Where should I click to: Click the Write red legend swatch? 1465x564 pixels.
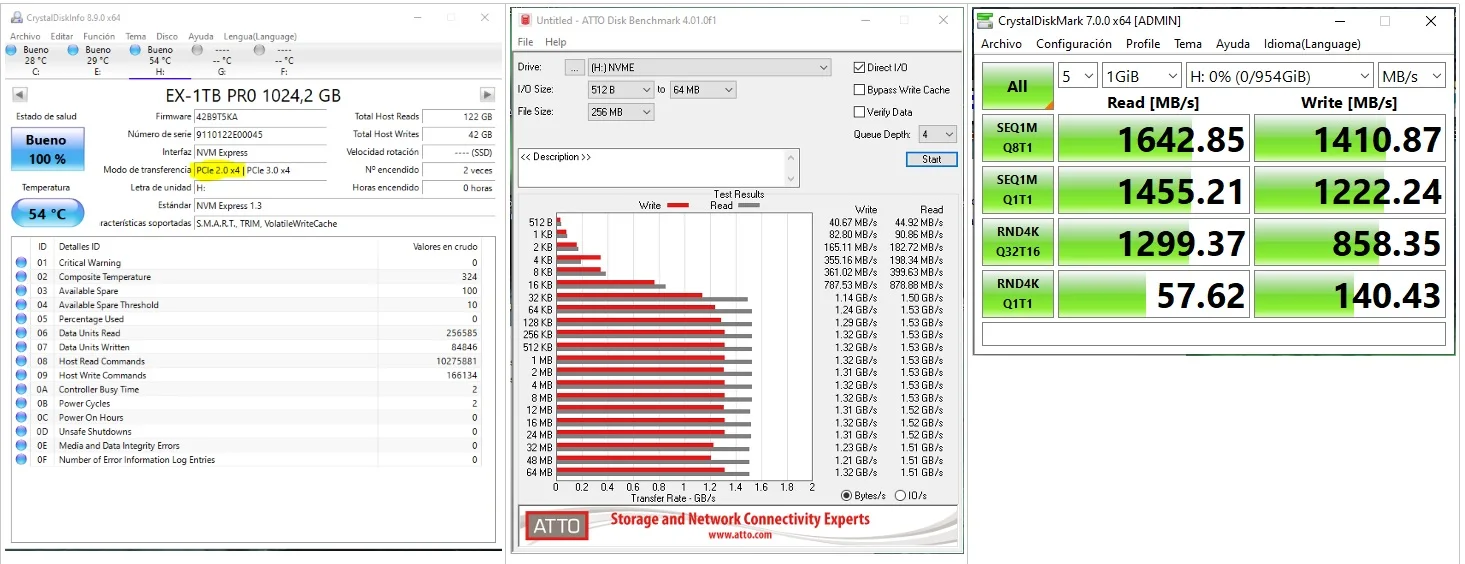click(678, 205)
